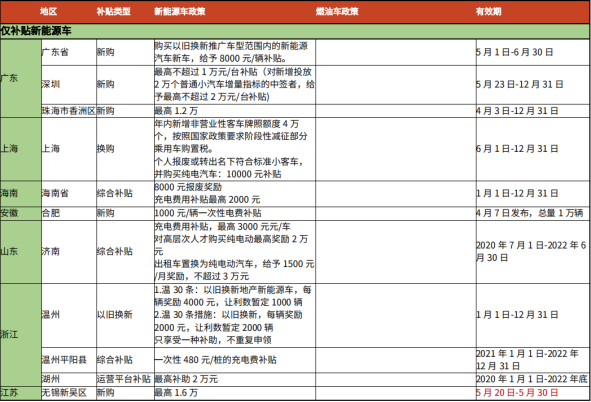Viewport: 591px width, 402px height.
Task: Select the 最高 1.2 万 policy cell
Action: click(235, 111)
